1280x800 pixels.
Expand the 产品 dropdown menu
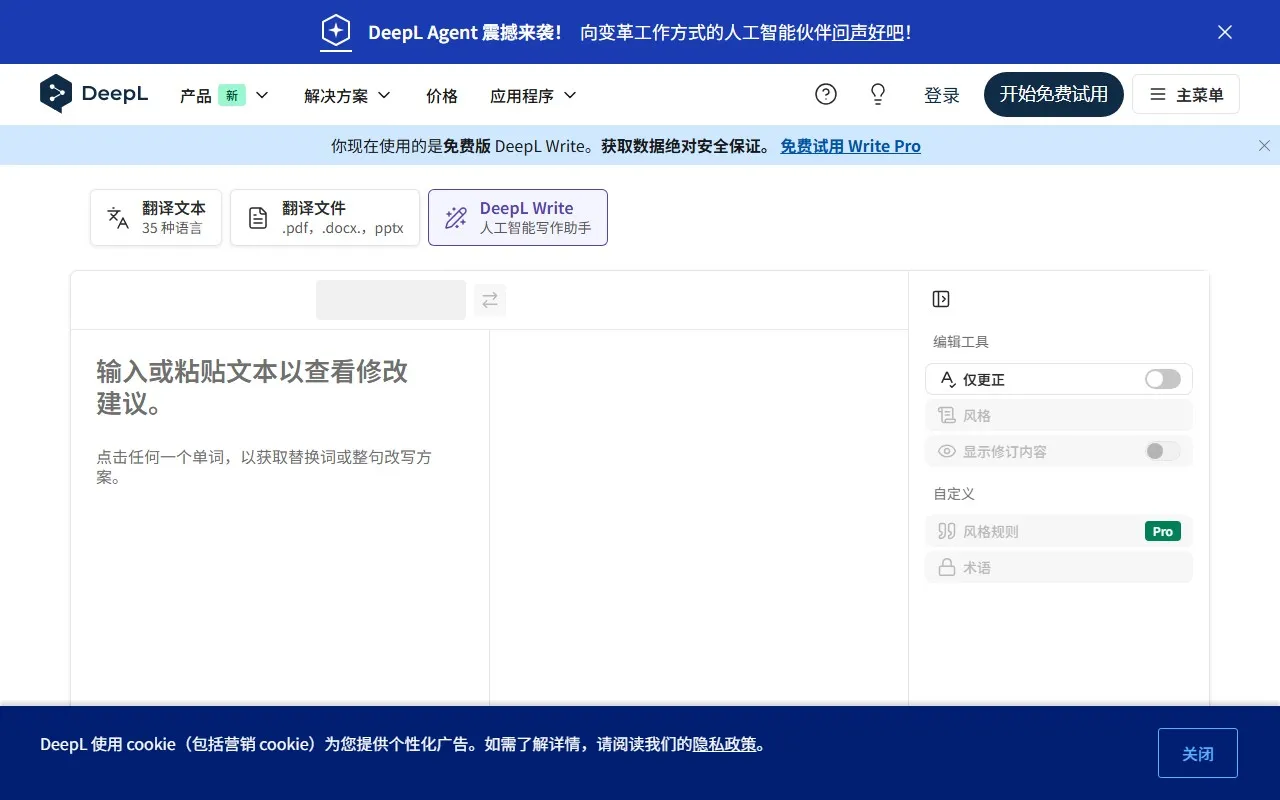point(224,95)
